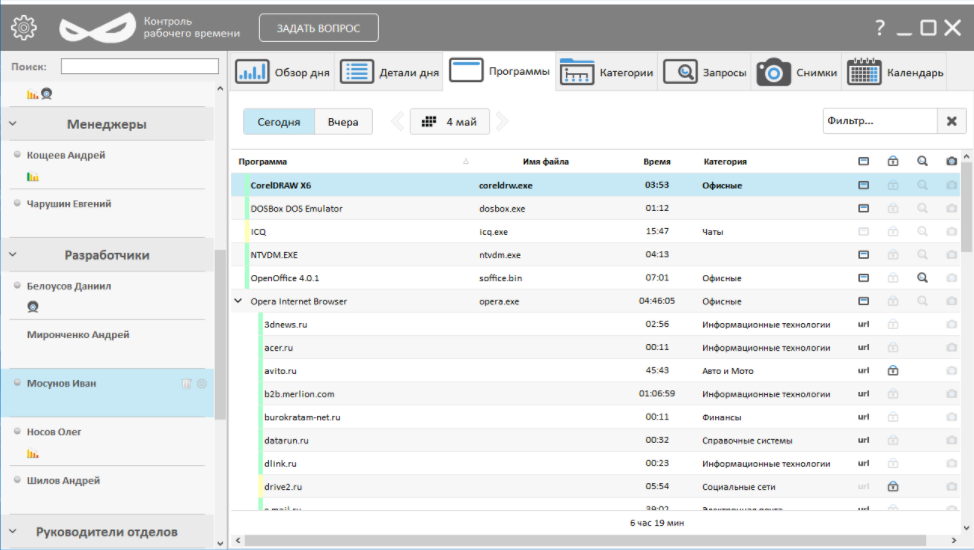Click the category basket icon for avito.ru
Viewport: 974px width, 550px height.
click(892, 370)
